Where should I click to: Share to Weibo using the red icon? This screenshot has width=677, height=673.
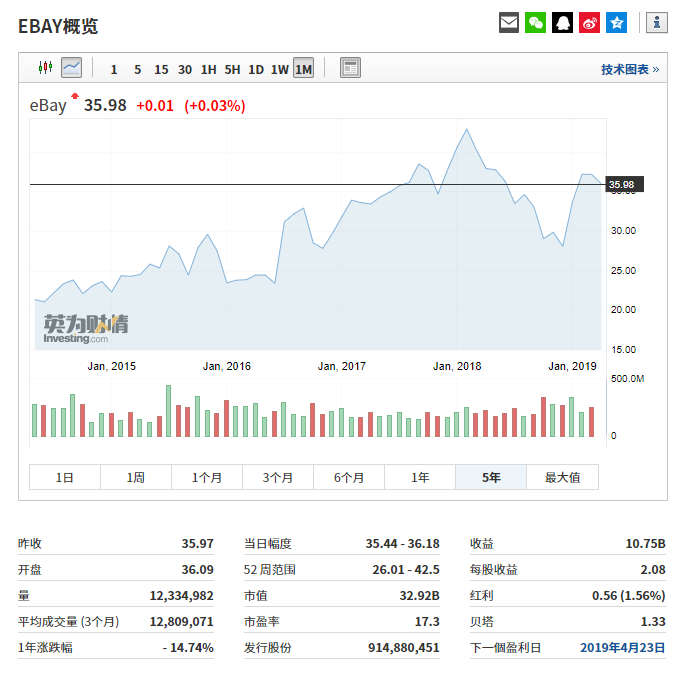[x=589, y=22]
